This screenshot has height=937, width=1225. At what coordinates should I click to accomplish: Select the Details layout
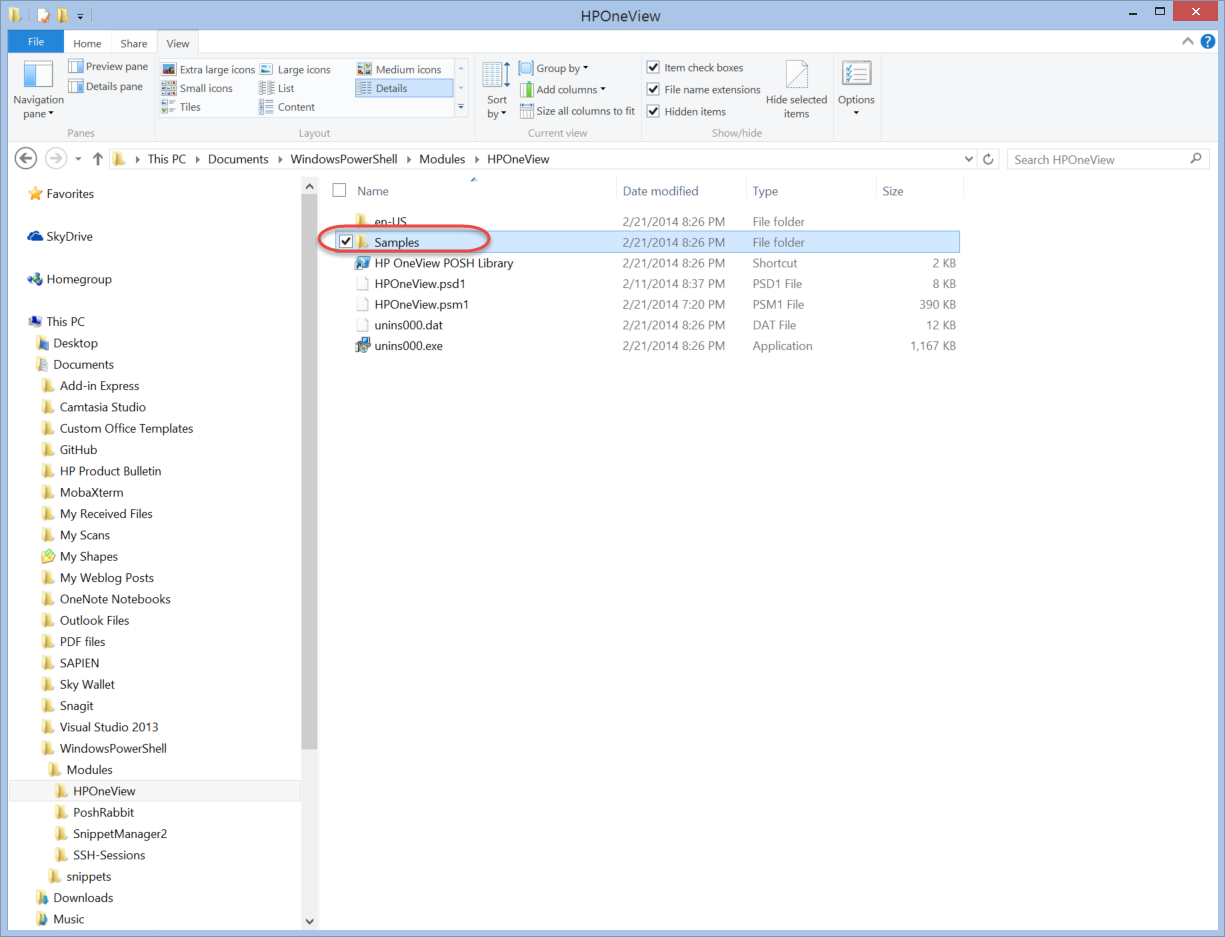(x=403, y=88)
